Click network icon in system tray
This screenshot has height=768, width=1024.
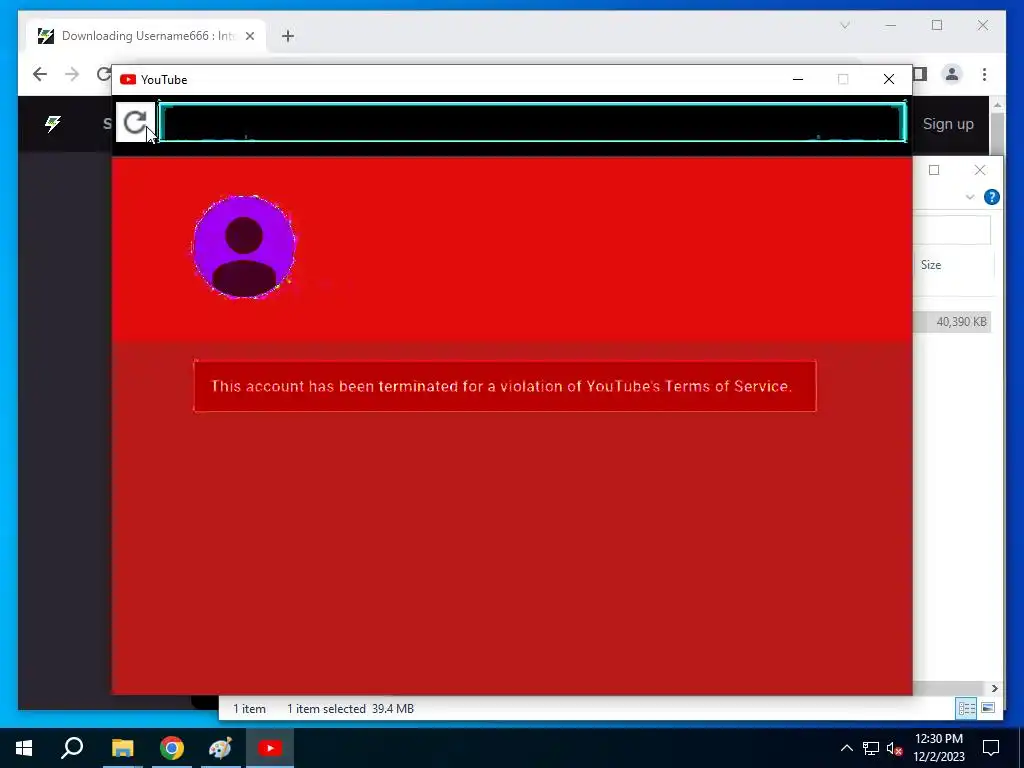coord(871,748)
